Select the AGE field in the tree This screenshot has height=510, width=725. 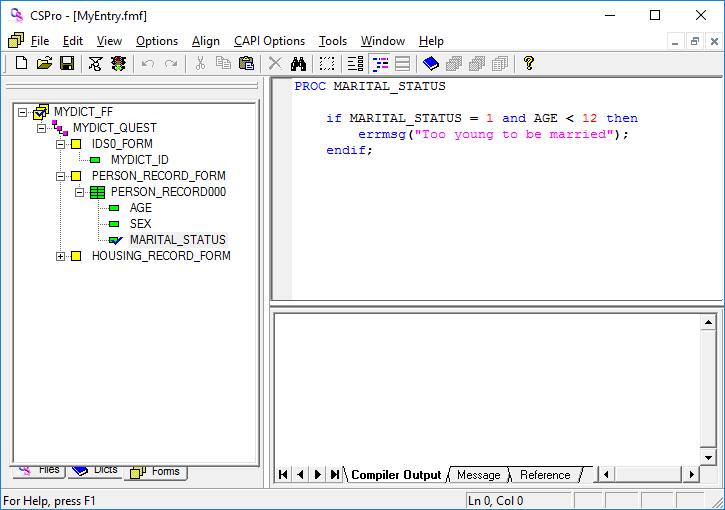[141, 208]
